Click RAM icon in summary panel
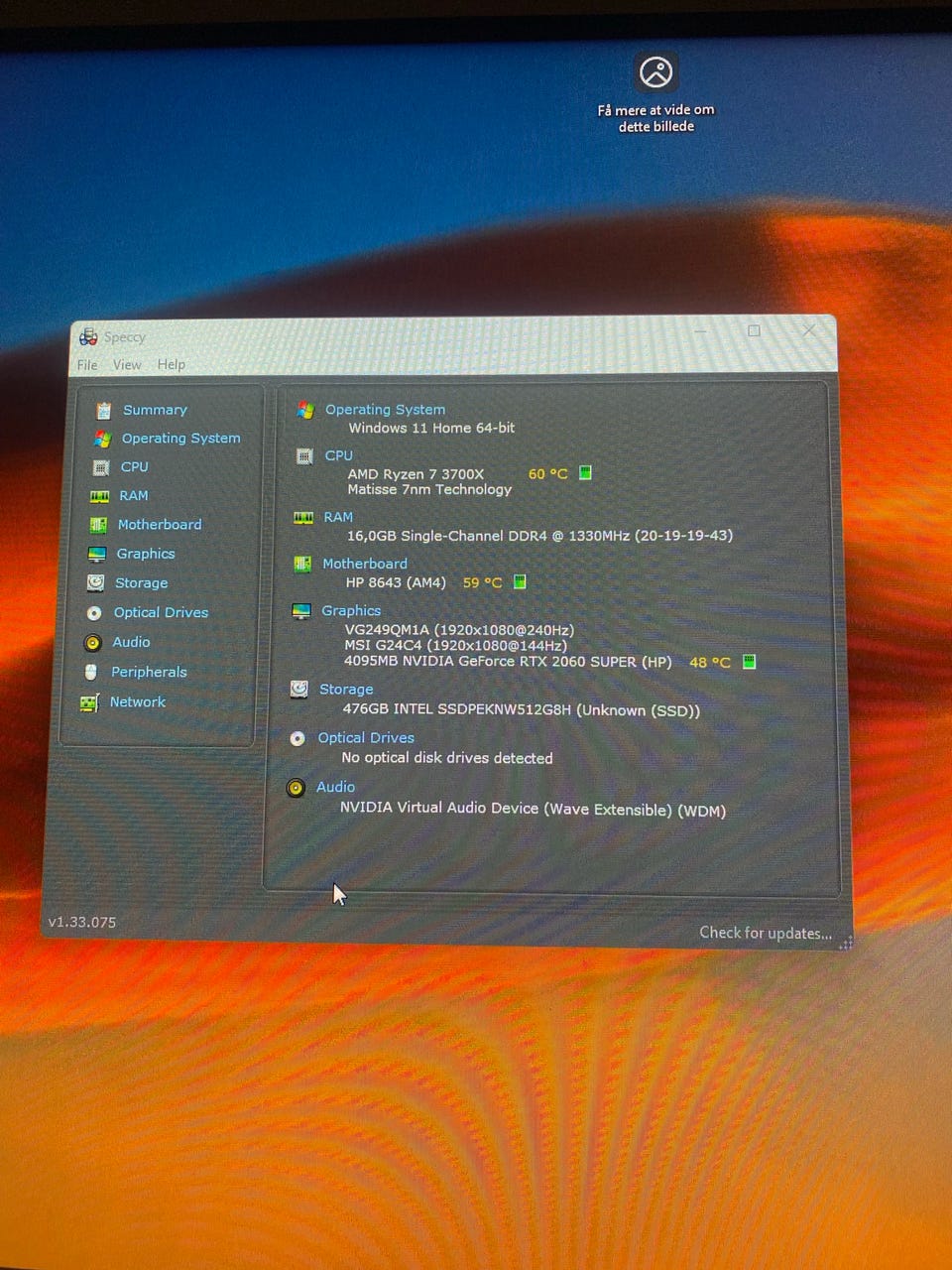Screen dimensions: 952x1270 click(303, 518)
